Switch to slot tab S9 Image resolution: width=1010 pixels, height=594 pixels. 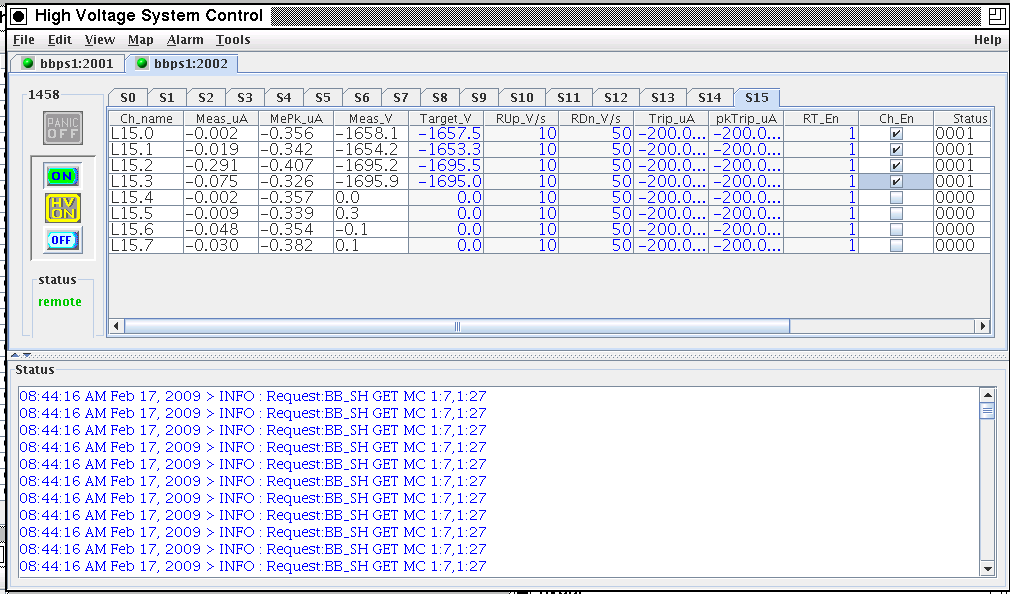(479, 97)
